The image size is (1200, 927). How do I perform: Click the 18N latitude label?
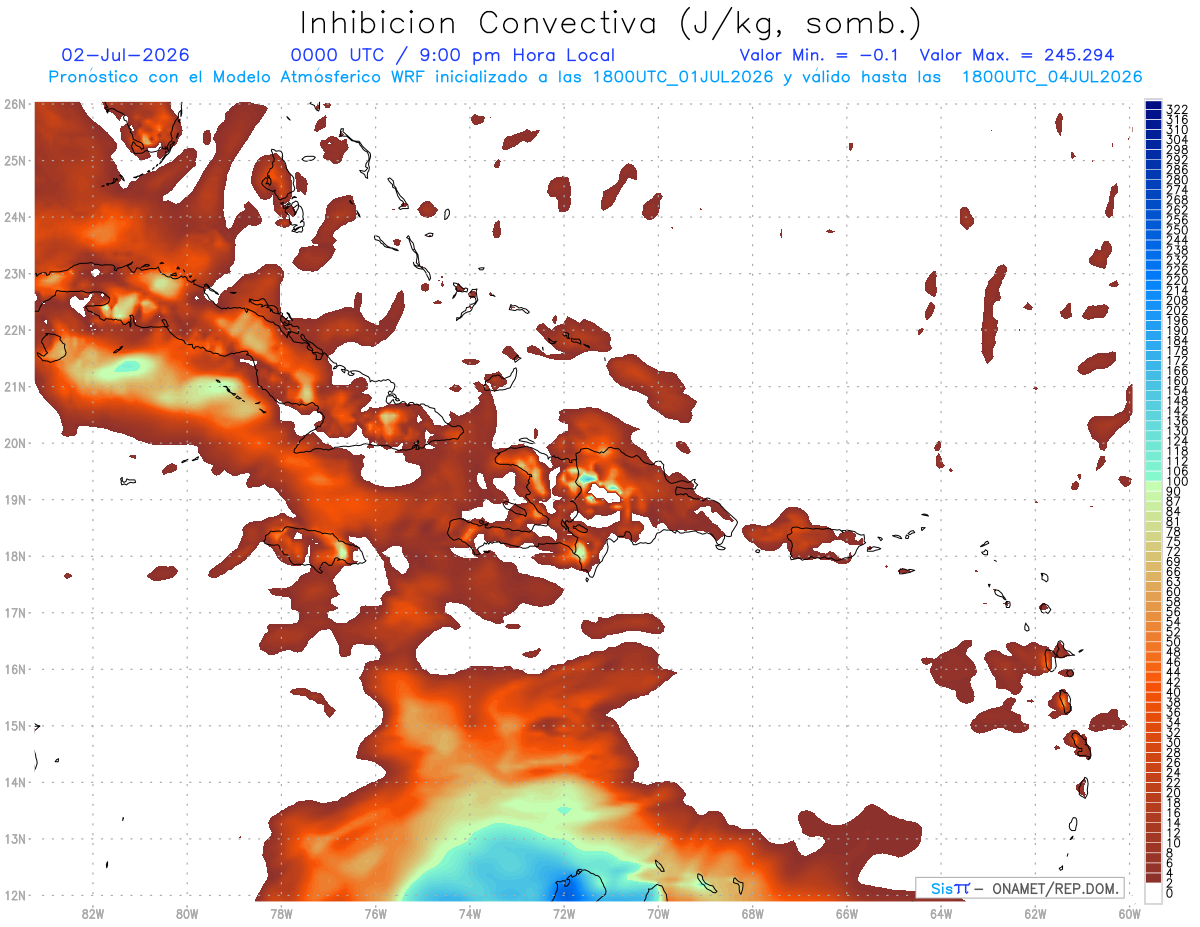pyautogui.click(x=14, y=556)
